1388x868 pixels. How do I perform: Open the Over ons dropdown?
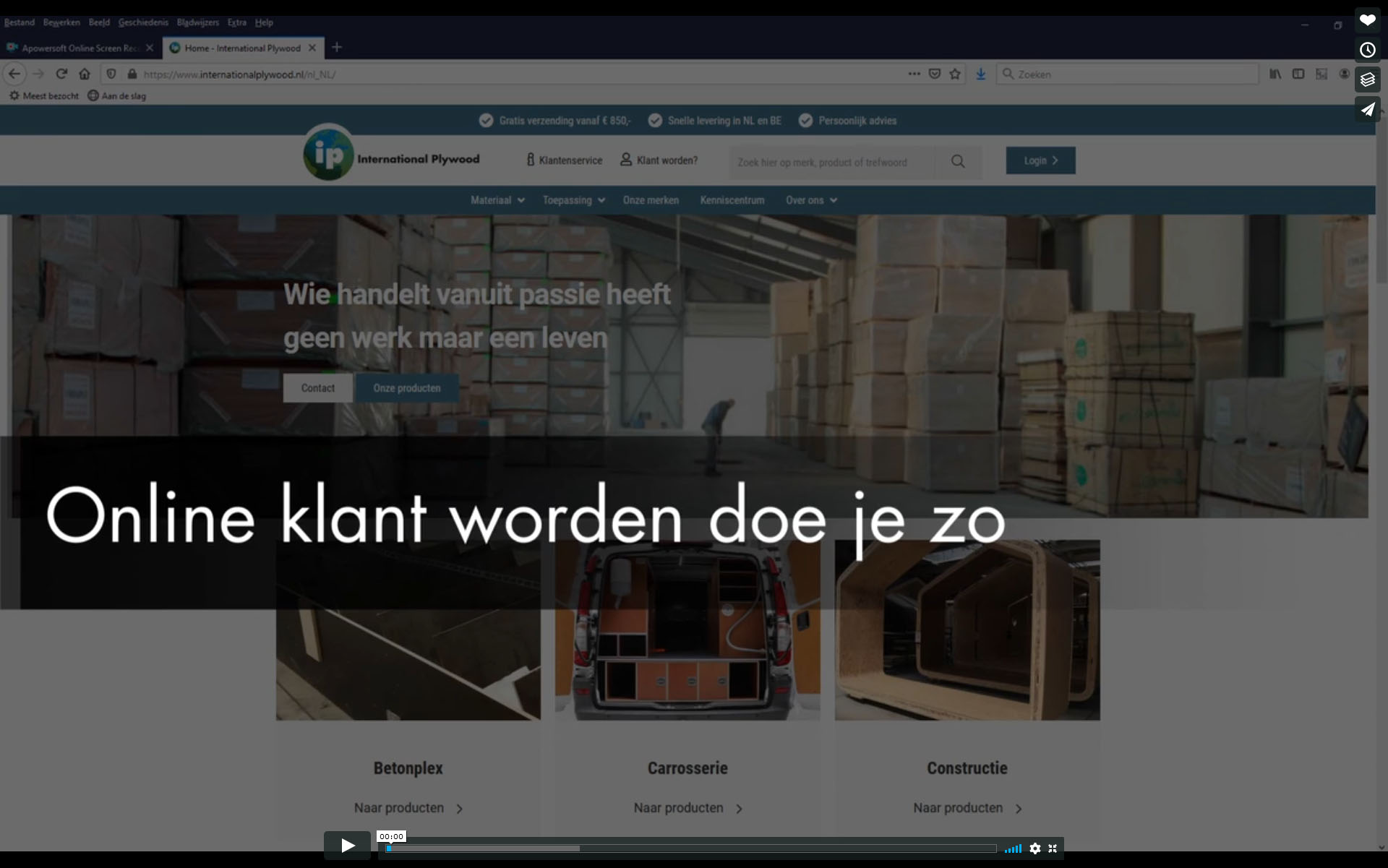(810, 200)
